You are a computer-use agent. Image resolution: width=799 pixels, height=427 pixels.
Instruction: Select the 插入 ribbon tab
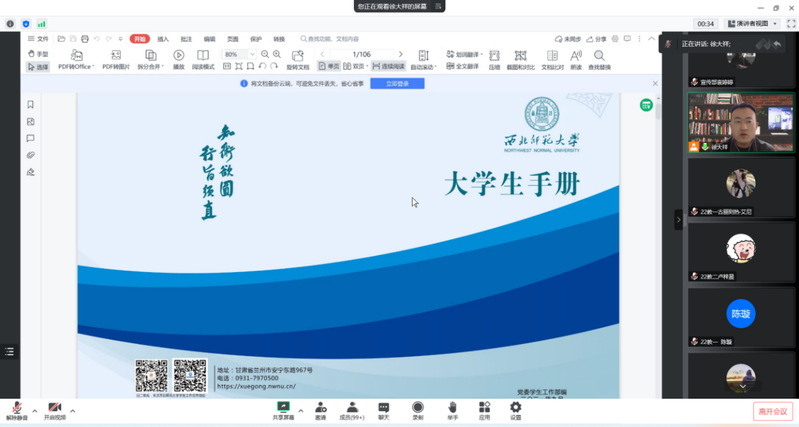163,39
